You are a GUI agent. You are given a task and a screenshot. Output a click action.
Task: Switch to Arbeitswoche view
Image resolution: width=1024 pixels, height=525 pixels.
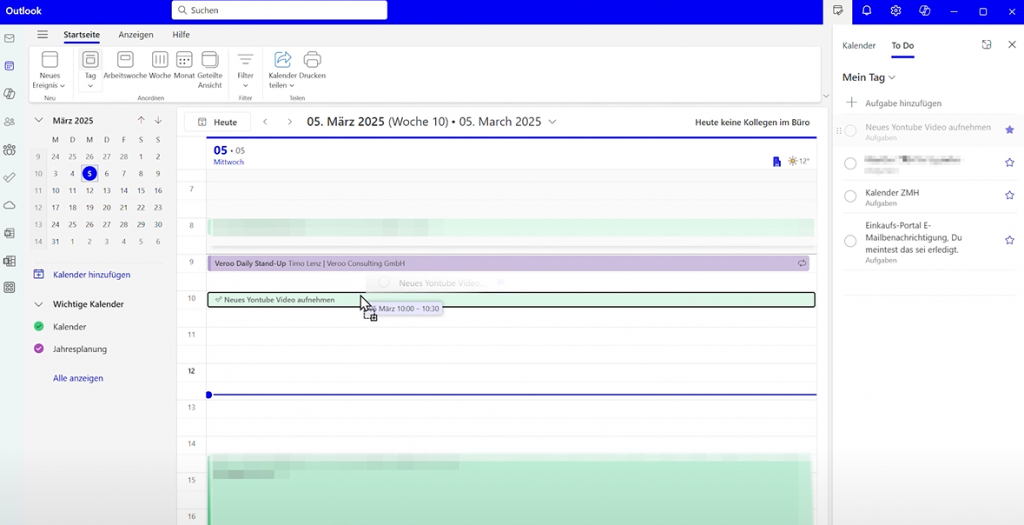pos(125,65)
